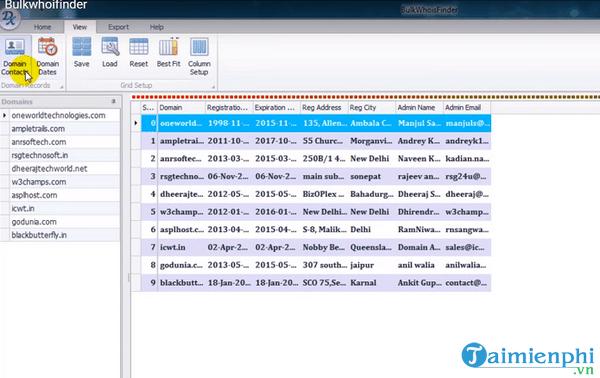Select ampletrails.com in Domains list

pos(64,129)
